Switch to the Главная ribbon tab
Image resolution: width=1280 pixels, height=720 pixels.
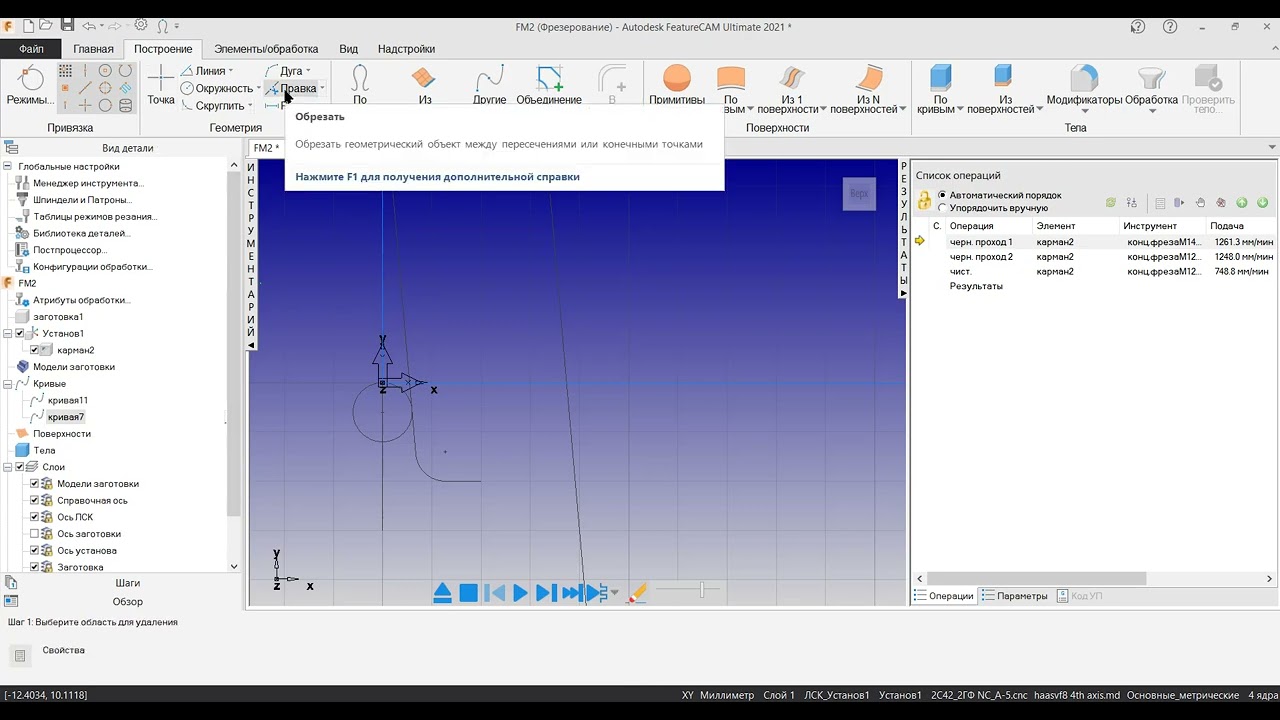coord(93,49)
